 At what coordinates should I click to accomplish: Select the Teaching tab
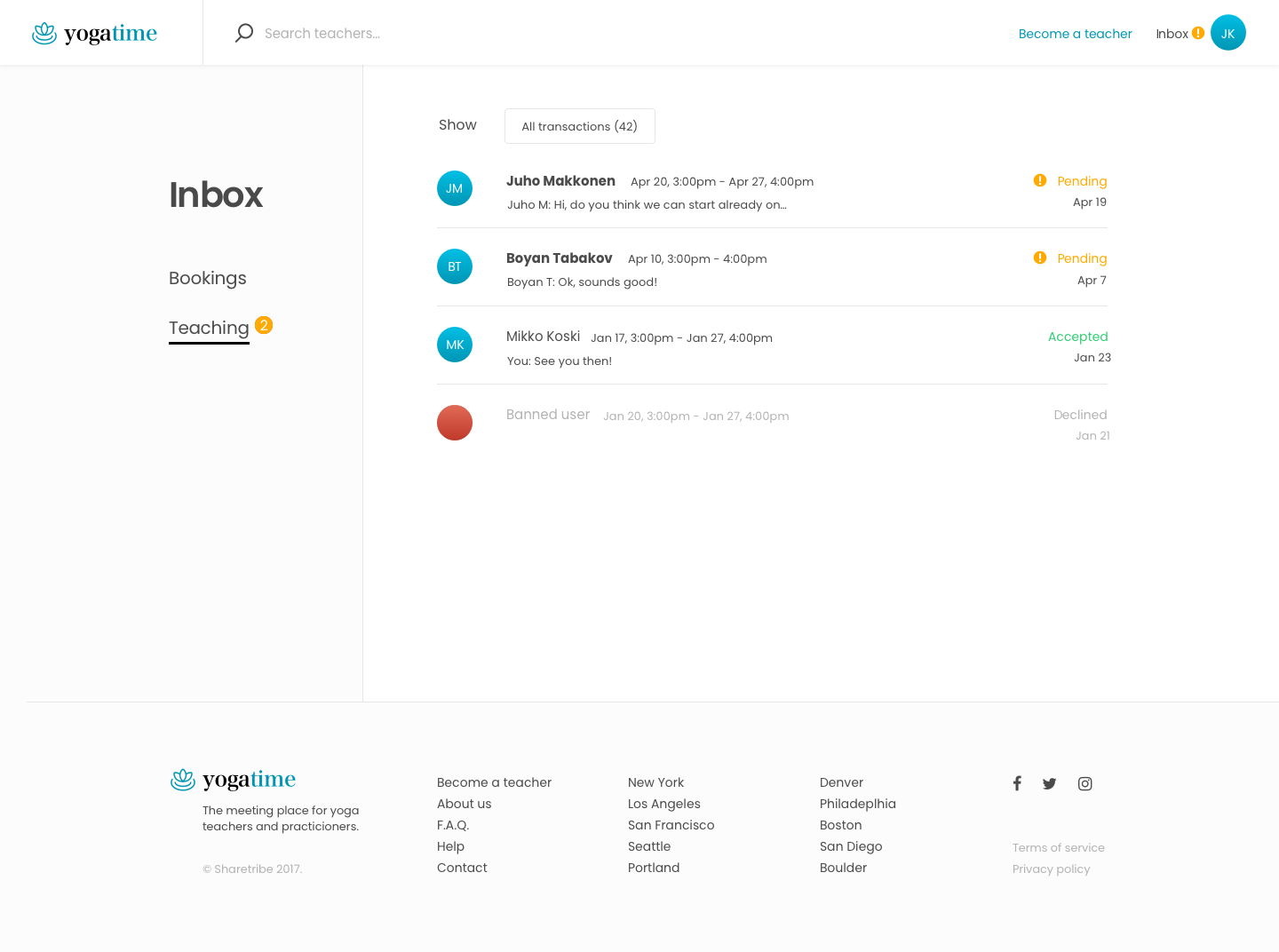click(209, 328)
